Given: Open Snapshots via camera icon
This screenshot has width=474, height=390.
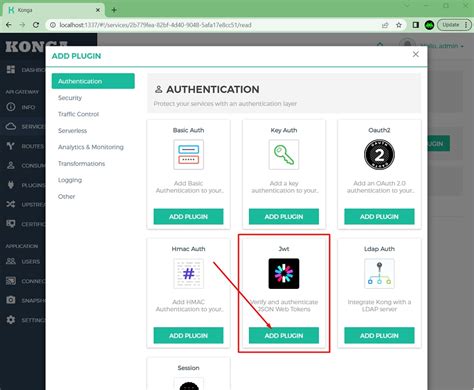Looking at the screenshot, I should click(11, 300).
